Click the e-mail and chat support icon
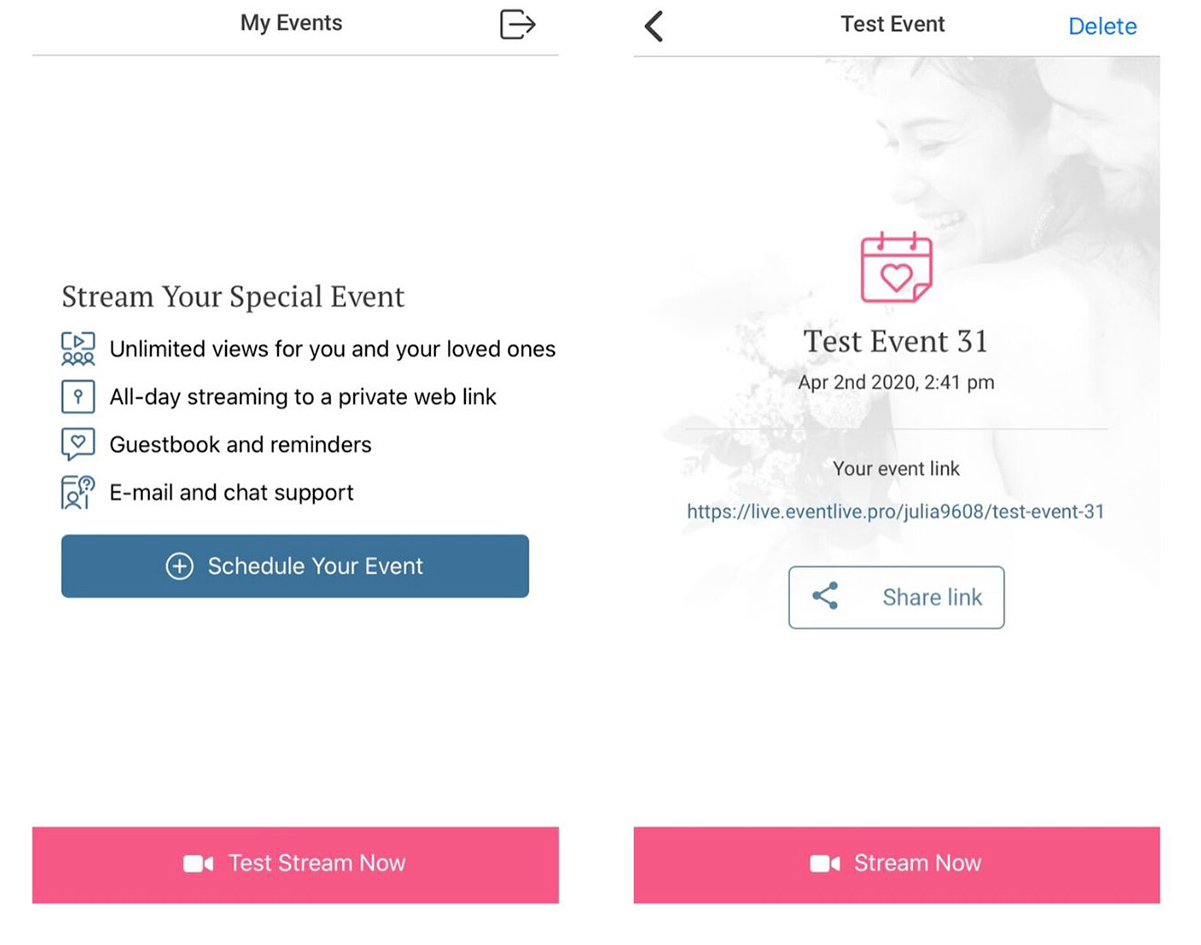Image resolution: width=1201 pixels, height=945 pixels. click(x=78, y=493)
